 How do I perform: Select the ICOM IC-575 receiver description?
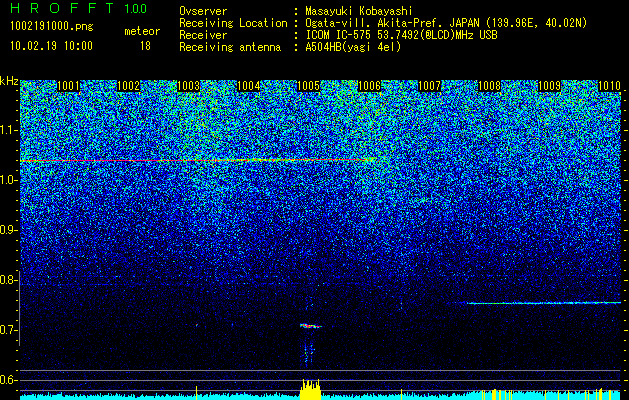[x=401, y=35]
